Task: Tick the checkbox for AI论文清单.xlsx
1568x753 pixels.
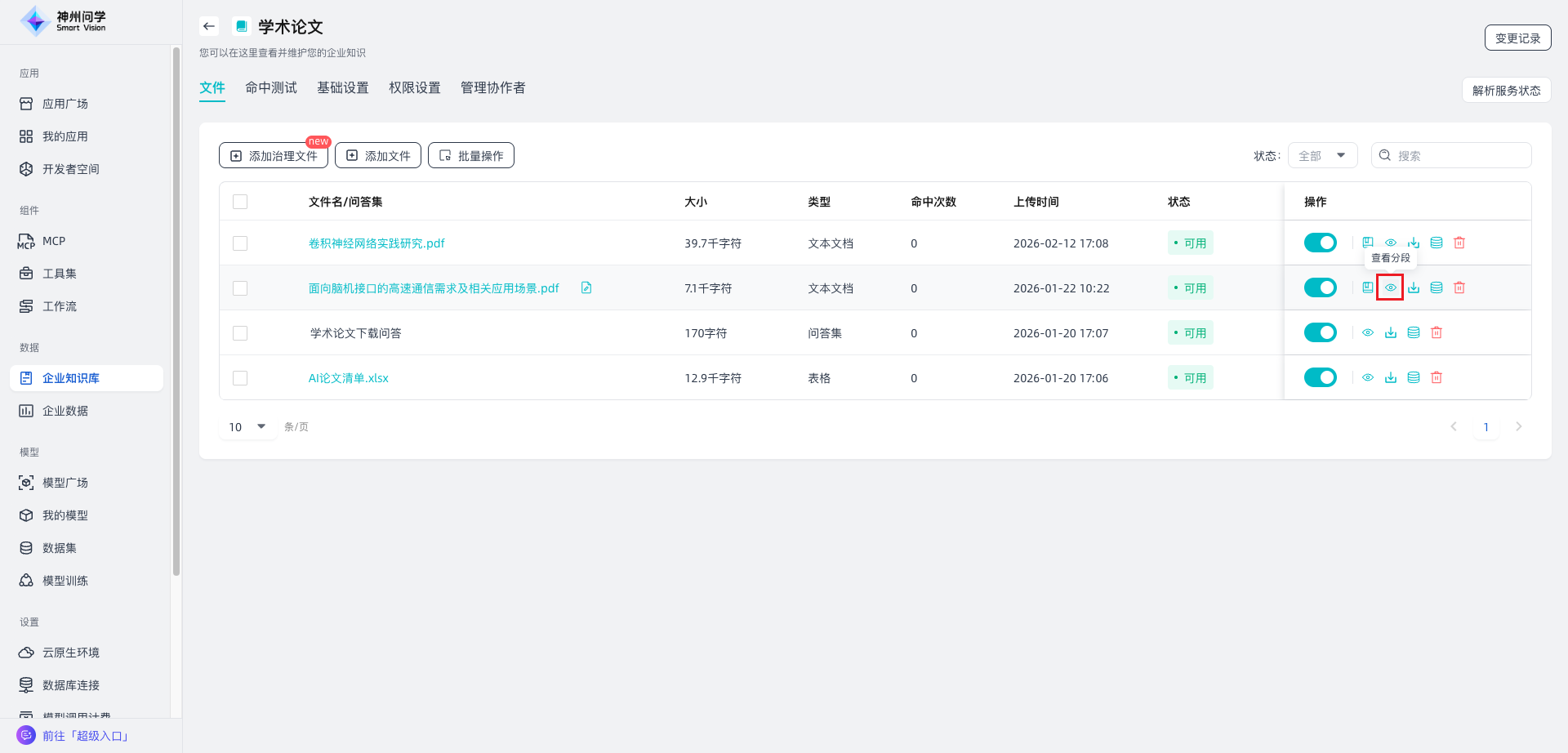Action: coord(240,378)
